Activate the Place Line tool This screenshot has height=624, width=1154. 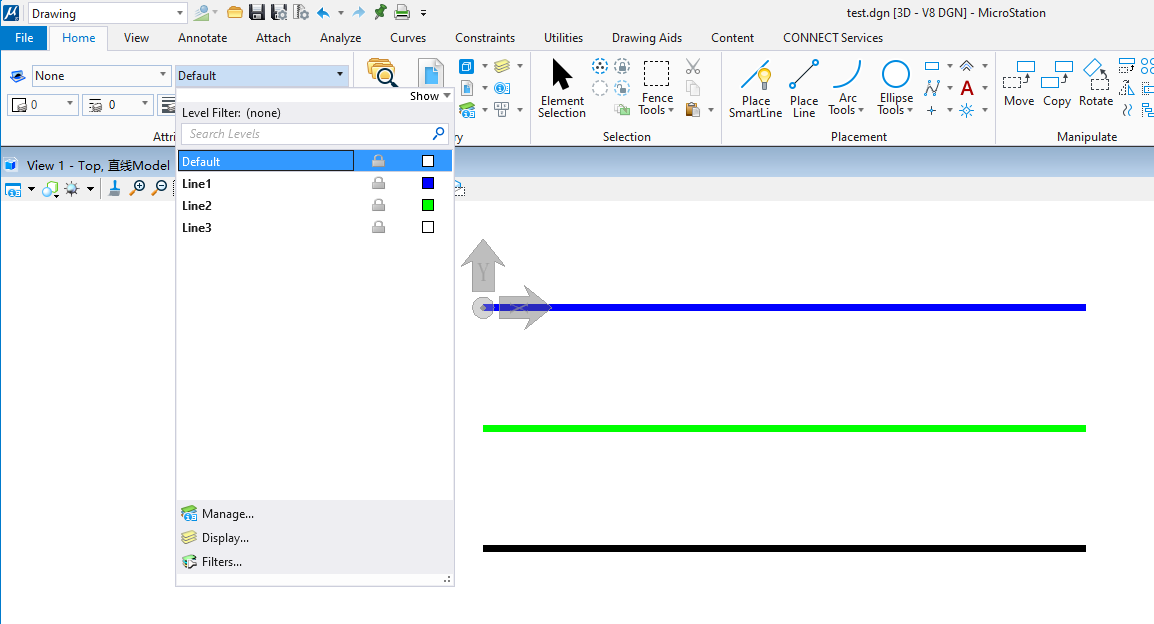(804, 88)
